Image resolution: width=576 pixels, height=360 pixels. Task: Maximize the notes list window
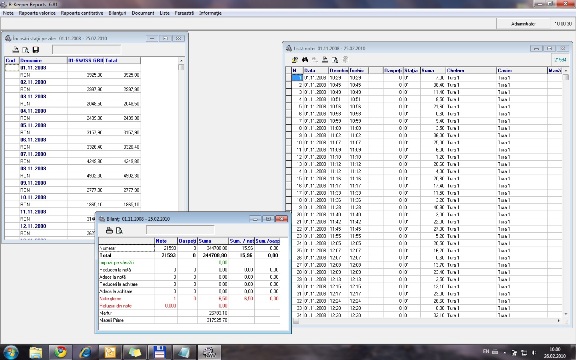(549, 48)
